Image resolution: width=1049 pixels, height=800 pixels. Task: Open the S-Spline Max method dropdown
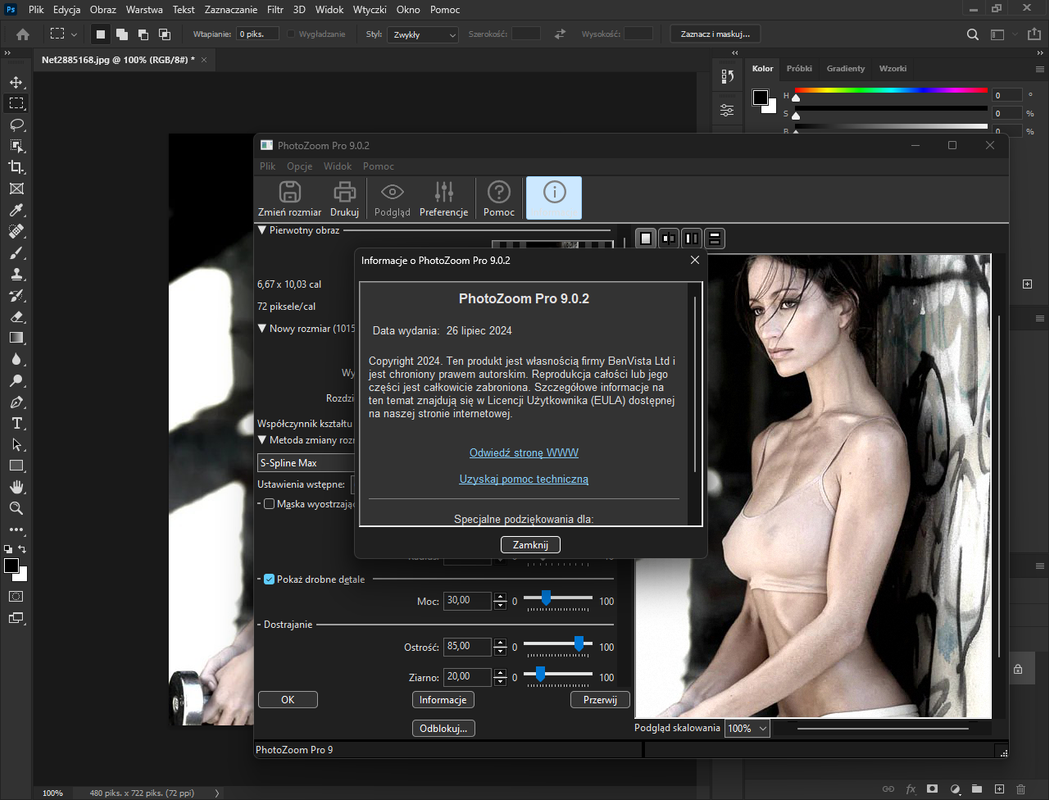(x=306, y=463)
